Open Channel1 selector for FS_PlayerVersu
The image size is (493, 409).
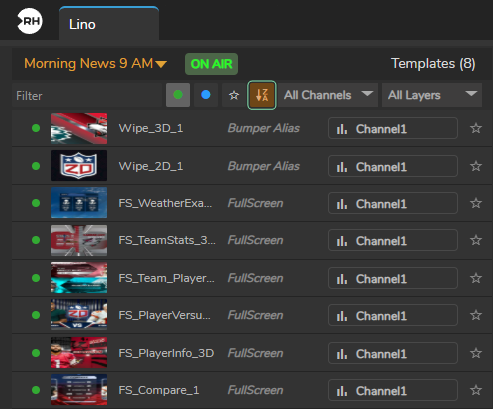pos(393,315)
